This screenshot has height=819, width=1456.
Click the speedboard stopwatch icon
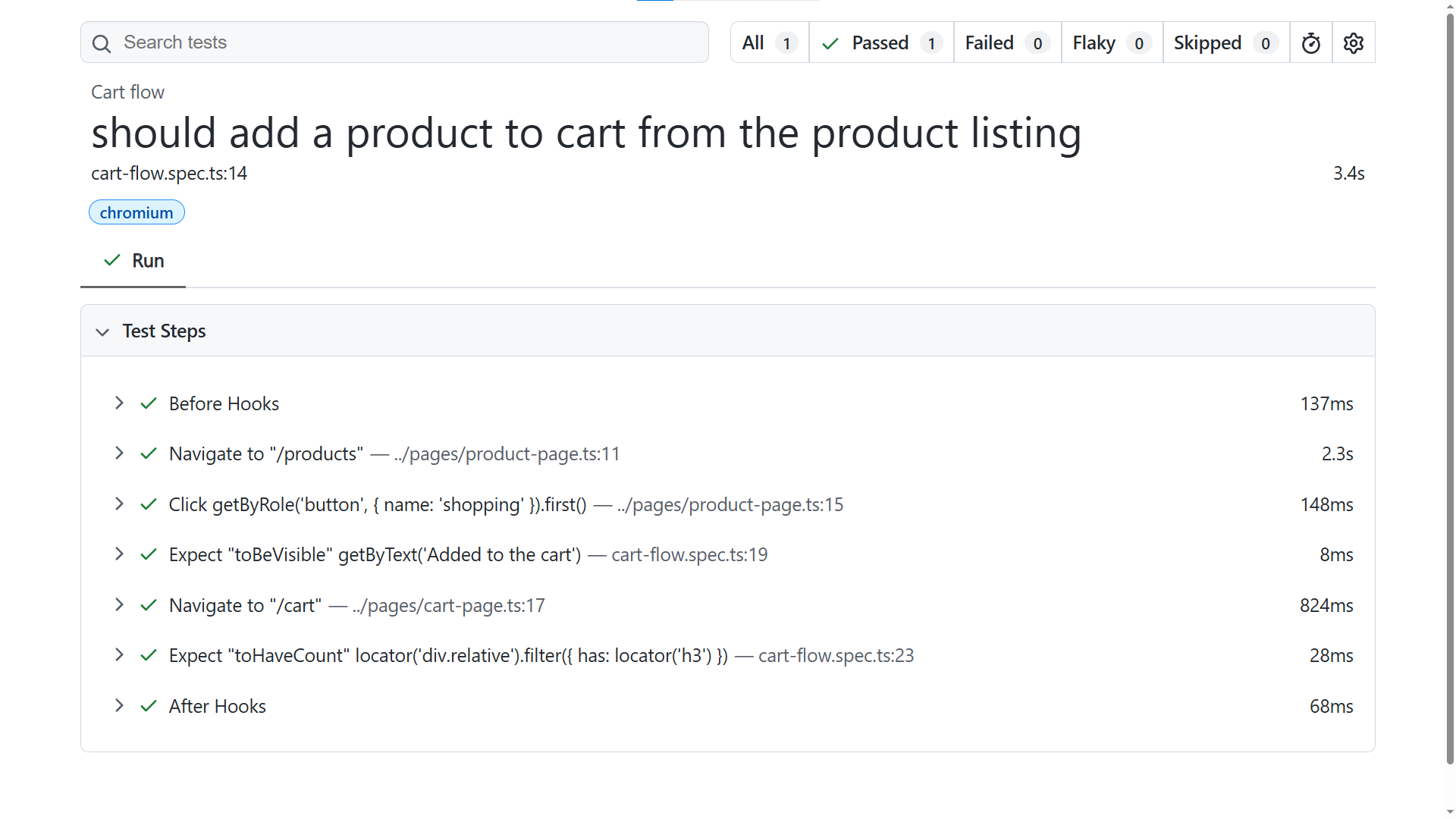click(1310, 43)
